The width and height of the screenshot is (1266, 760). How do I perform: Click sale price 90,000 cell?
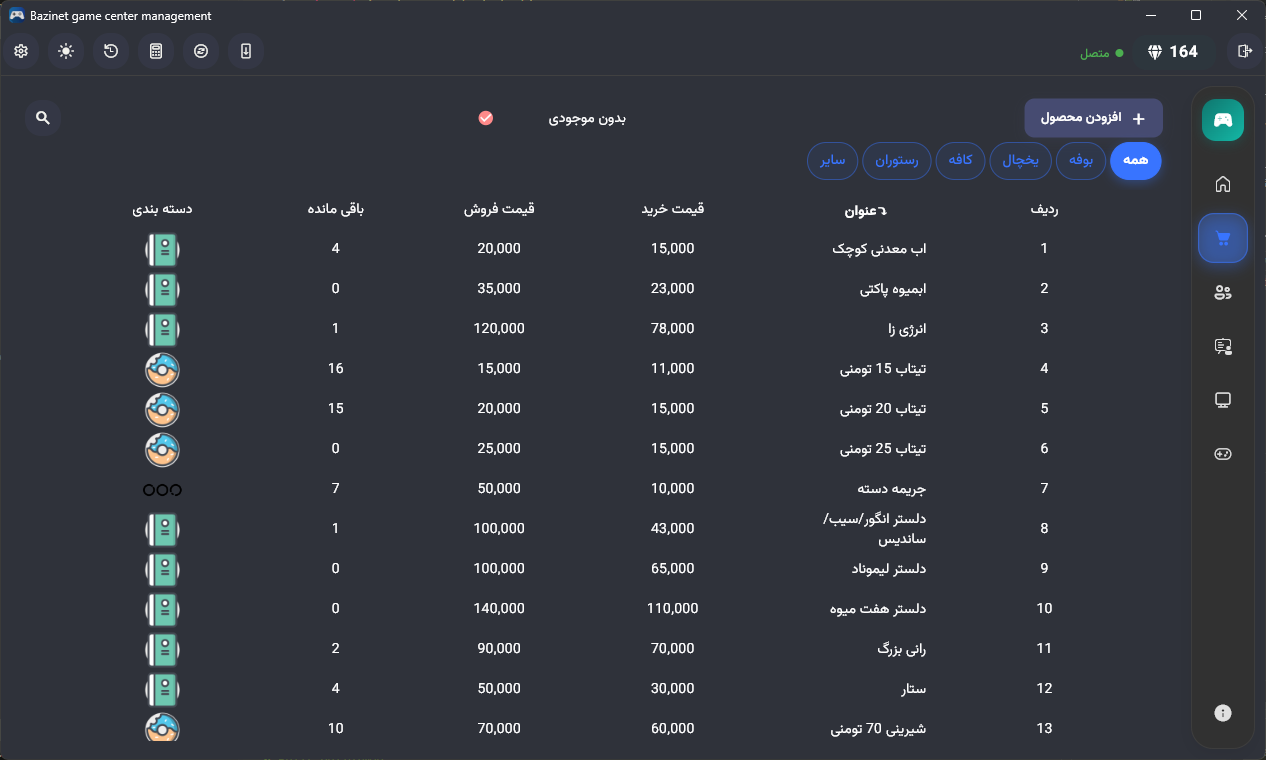point(499,649)
